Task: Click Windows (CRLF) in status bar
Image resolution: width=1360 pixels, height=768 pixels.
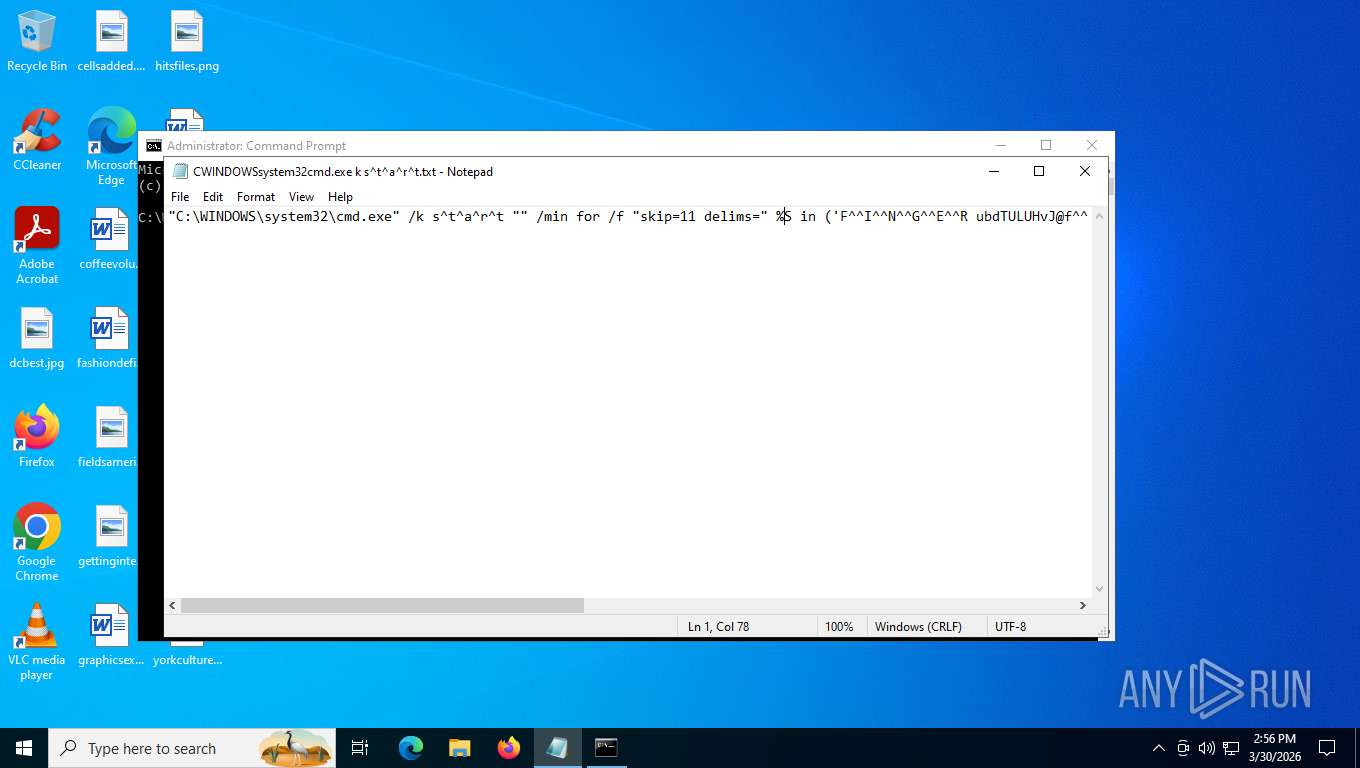Action: (x=918, y=627)
